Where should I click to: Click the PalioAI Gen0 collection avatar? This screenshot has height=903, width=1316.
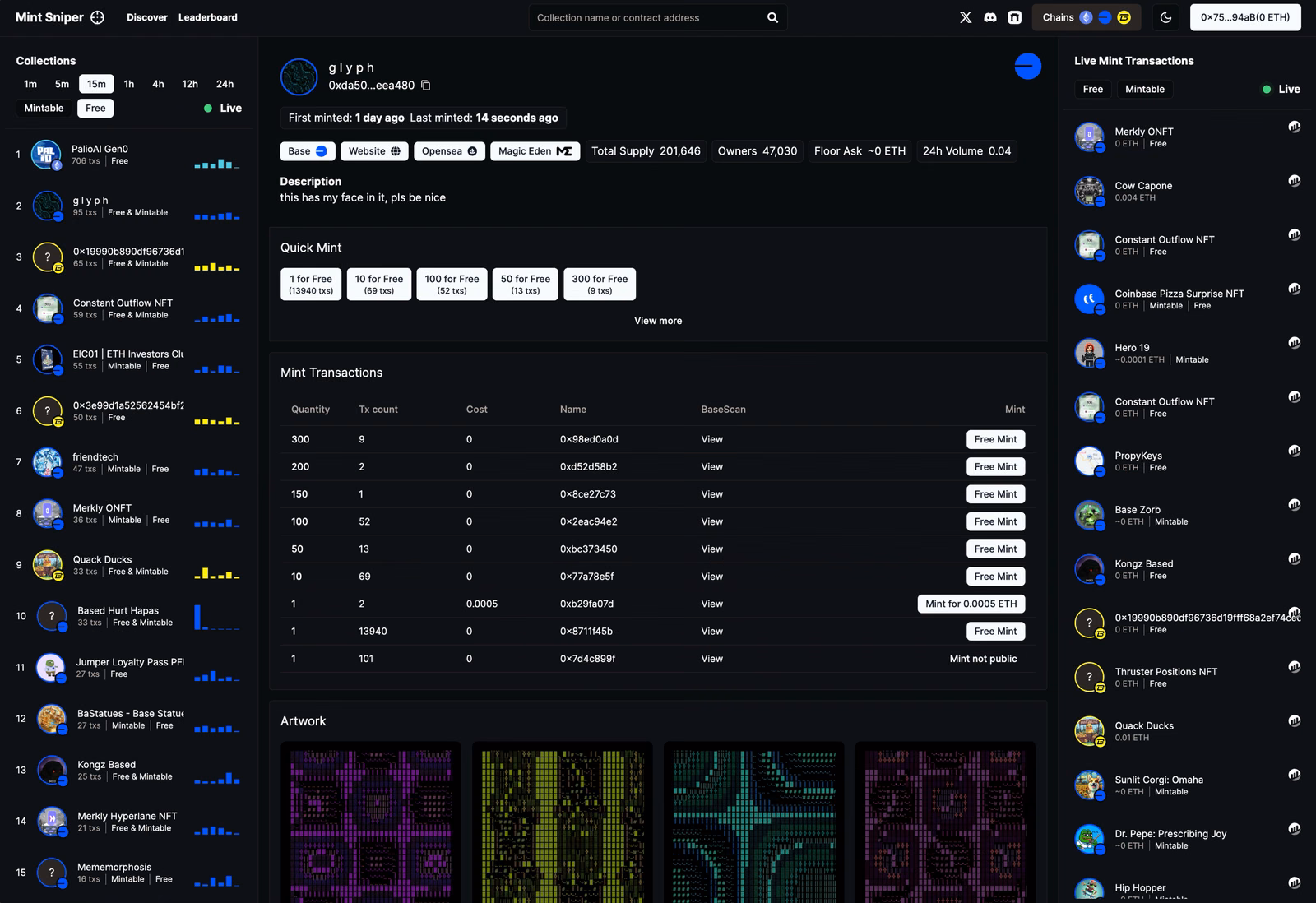46,155
